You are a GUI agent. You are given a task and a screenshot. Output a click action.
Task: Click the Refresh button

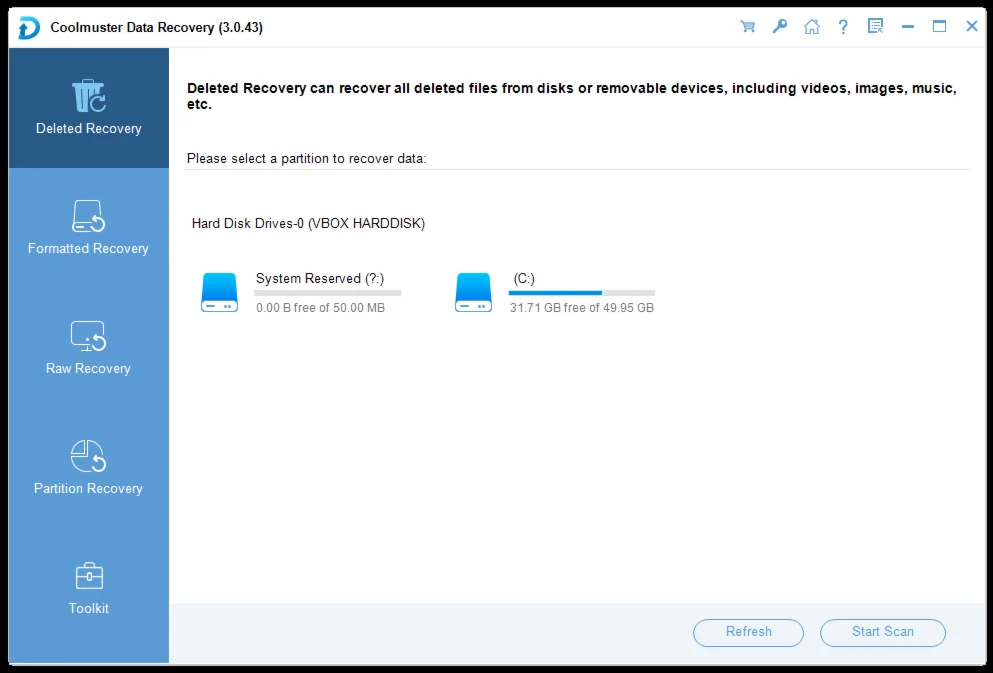749,632
